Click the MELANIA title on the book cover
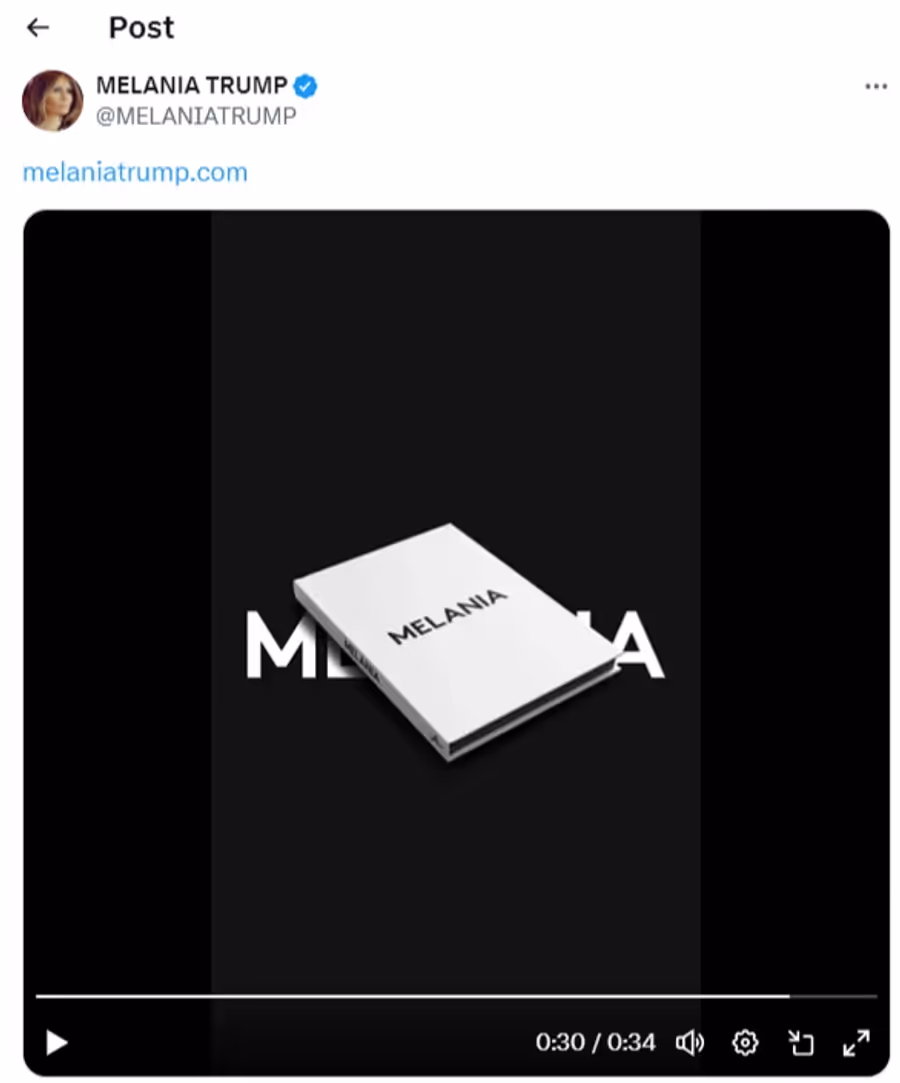Viewport: 900px width, 1083px height. pos(448,616)
